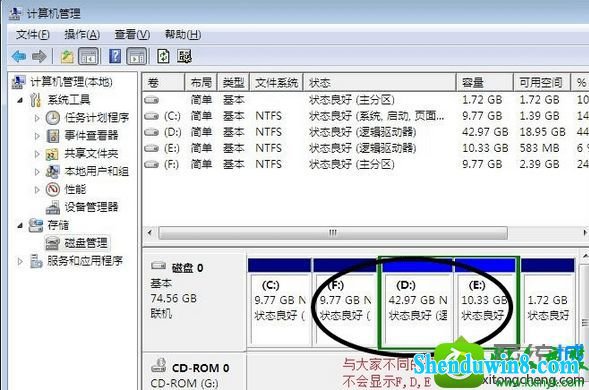Click the 42.97 GB capacity cell

tap(485, 132)
